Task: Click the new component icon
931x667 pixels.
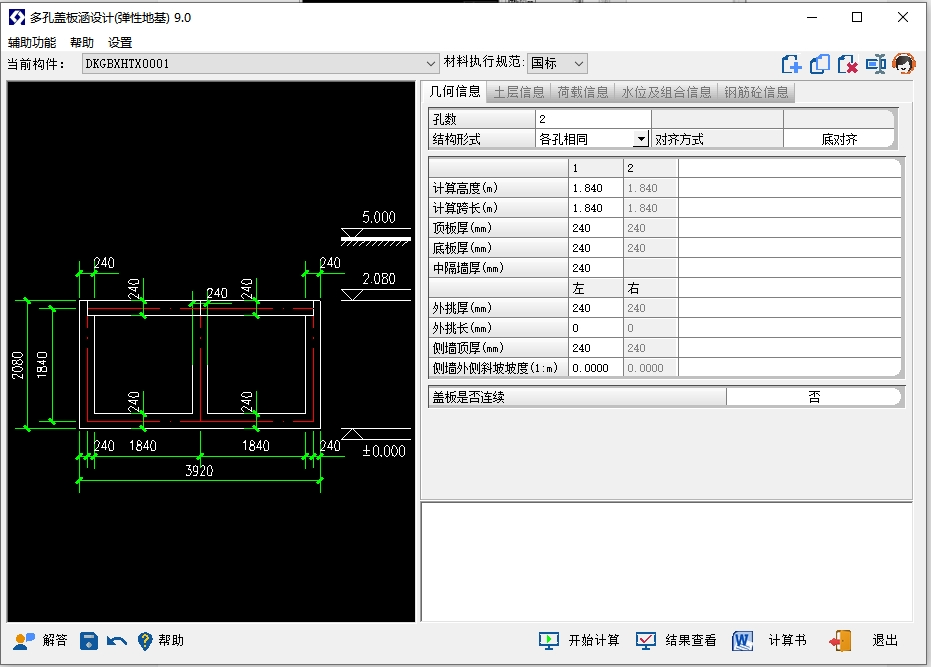Action: point(791,64)
